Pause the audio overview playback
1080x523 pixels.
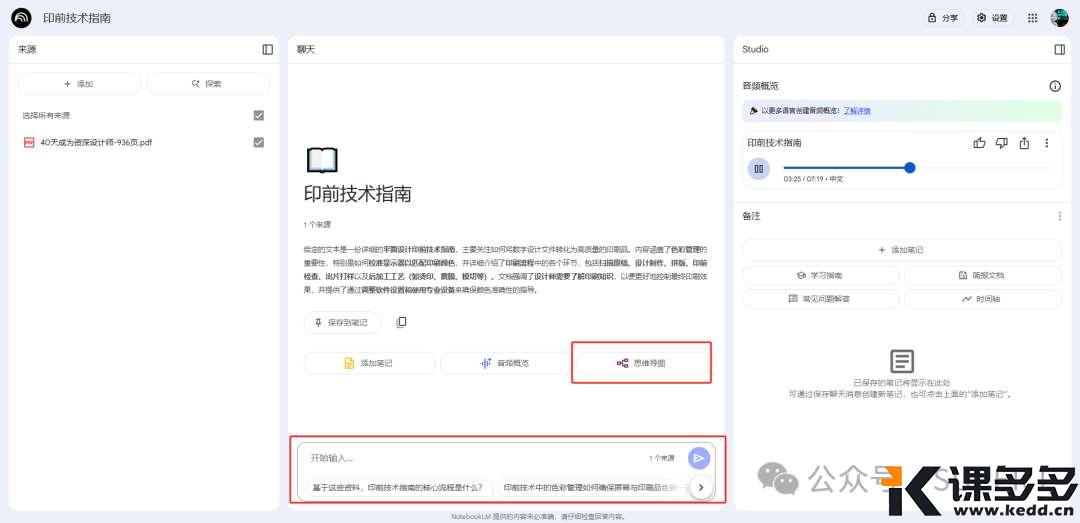[758, 168]
